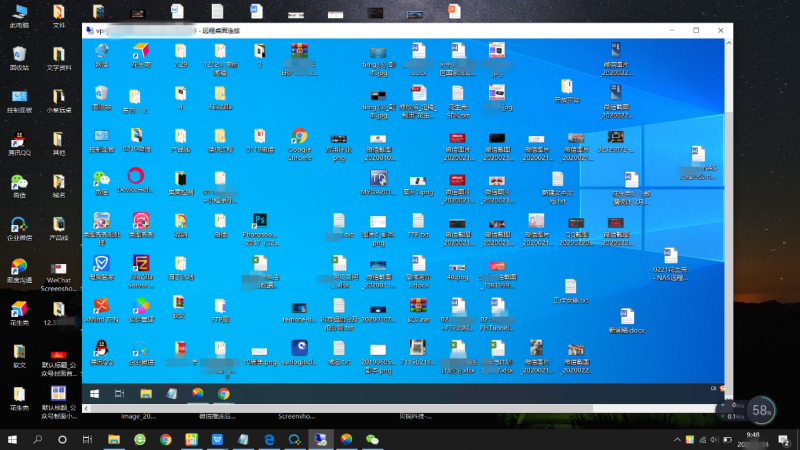Click Microsoft Edge in the local taskbar
Viewport: 800px width, 450px height.
tap(270, 439)
